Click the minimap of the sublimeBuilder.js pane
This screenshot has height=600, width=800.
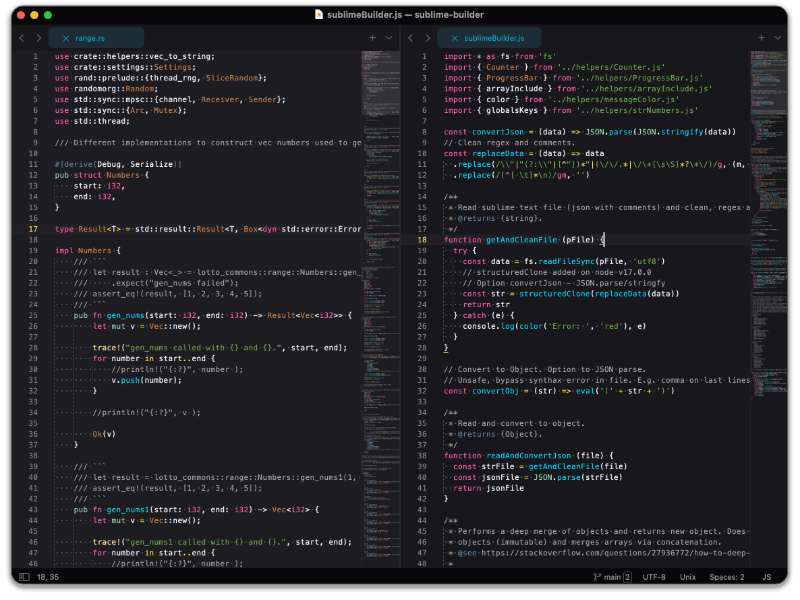[x=769, y=309]
